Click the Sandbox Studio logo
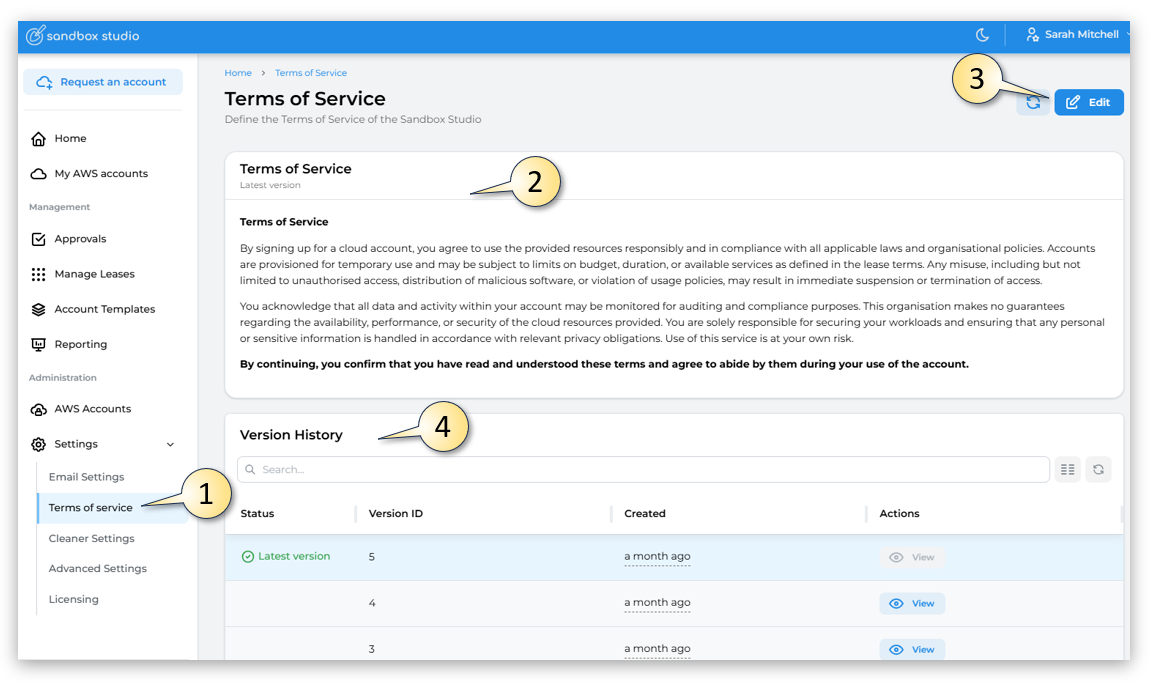 [82, 36]
